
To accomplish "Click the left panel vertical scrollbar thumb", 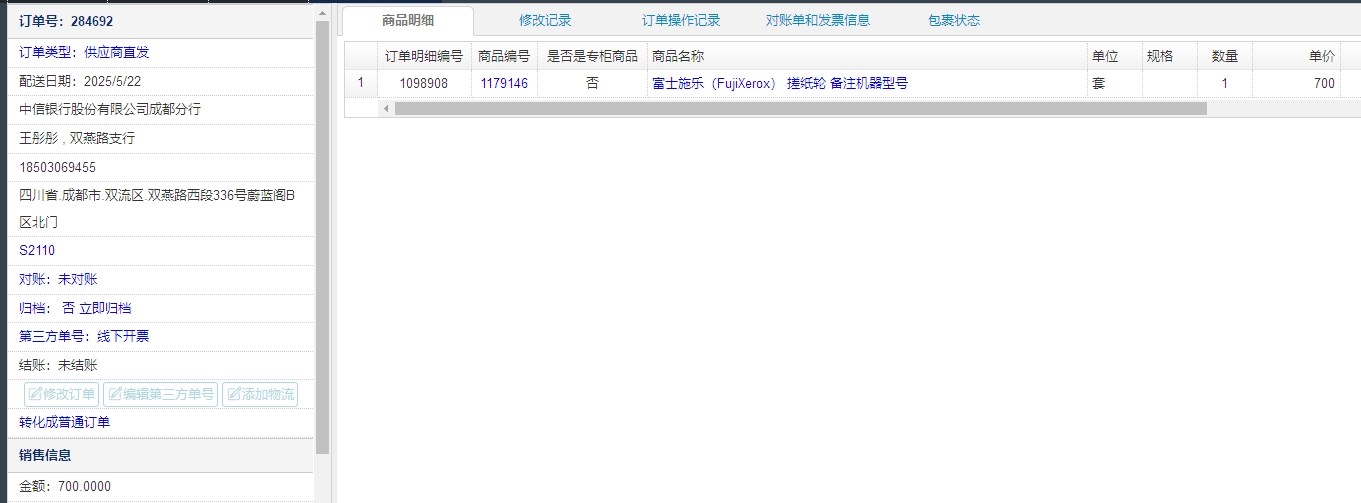I will click(x=322, y=238).
